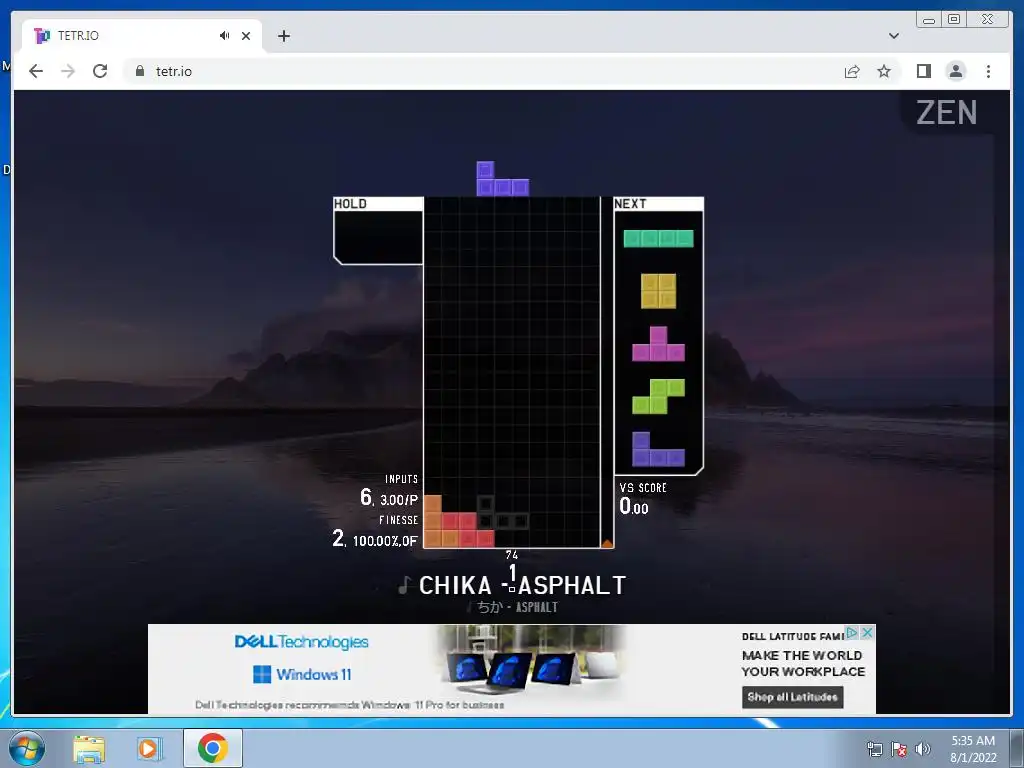Viewport: 1024px width, 768px height.
Task: Click the back arrow in Chrome
Action: (x=36, y=71)
